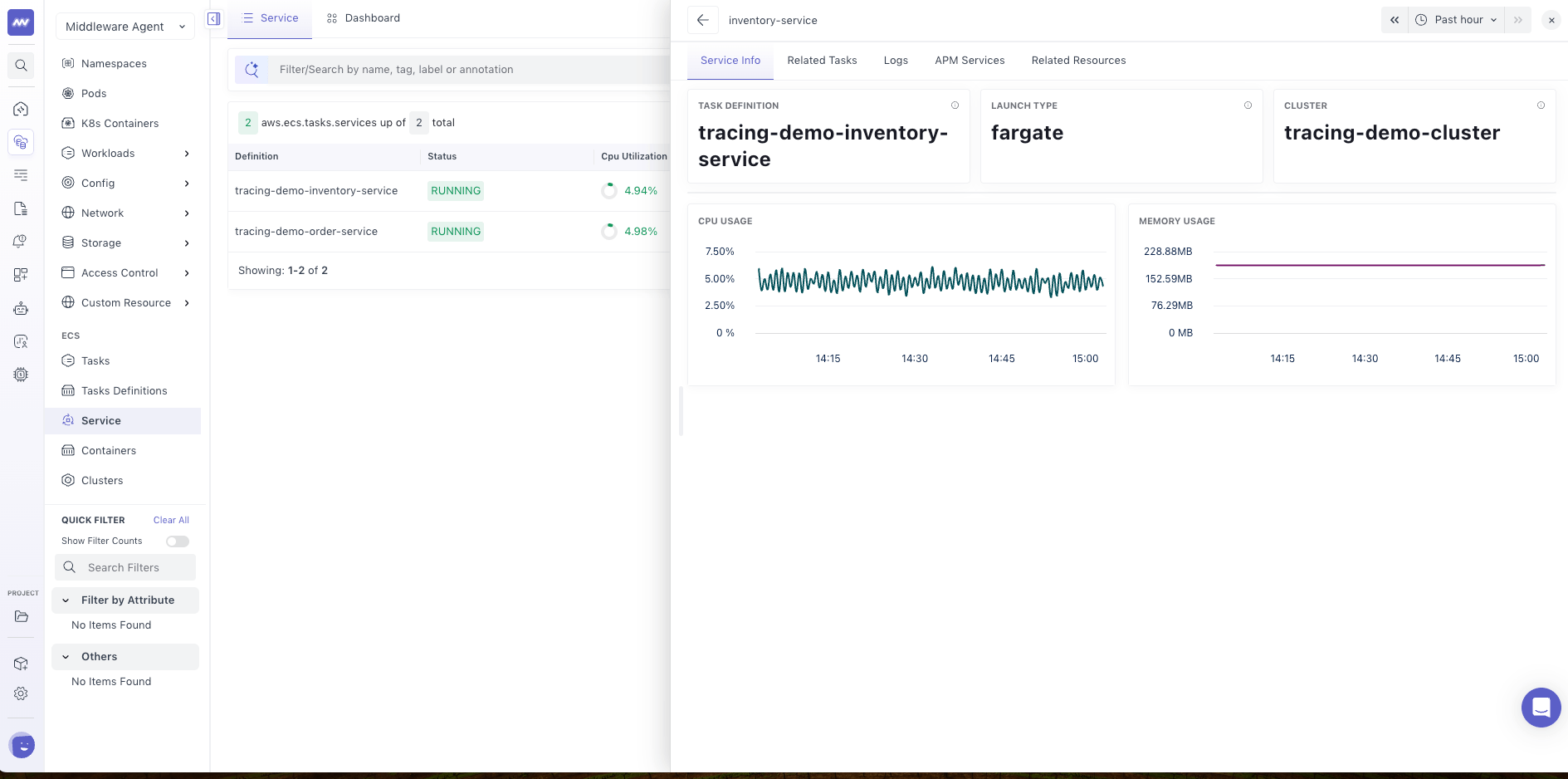Close the inventory-service detail panel
This screenshot has height=779, width=1568.
tap(1551, 20)
